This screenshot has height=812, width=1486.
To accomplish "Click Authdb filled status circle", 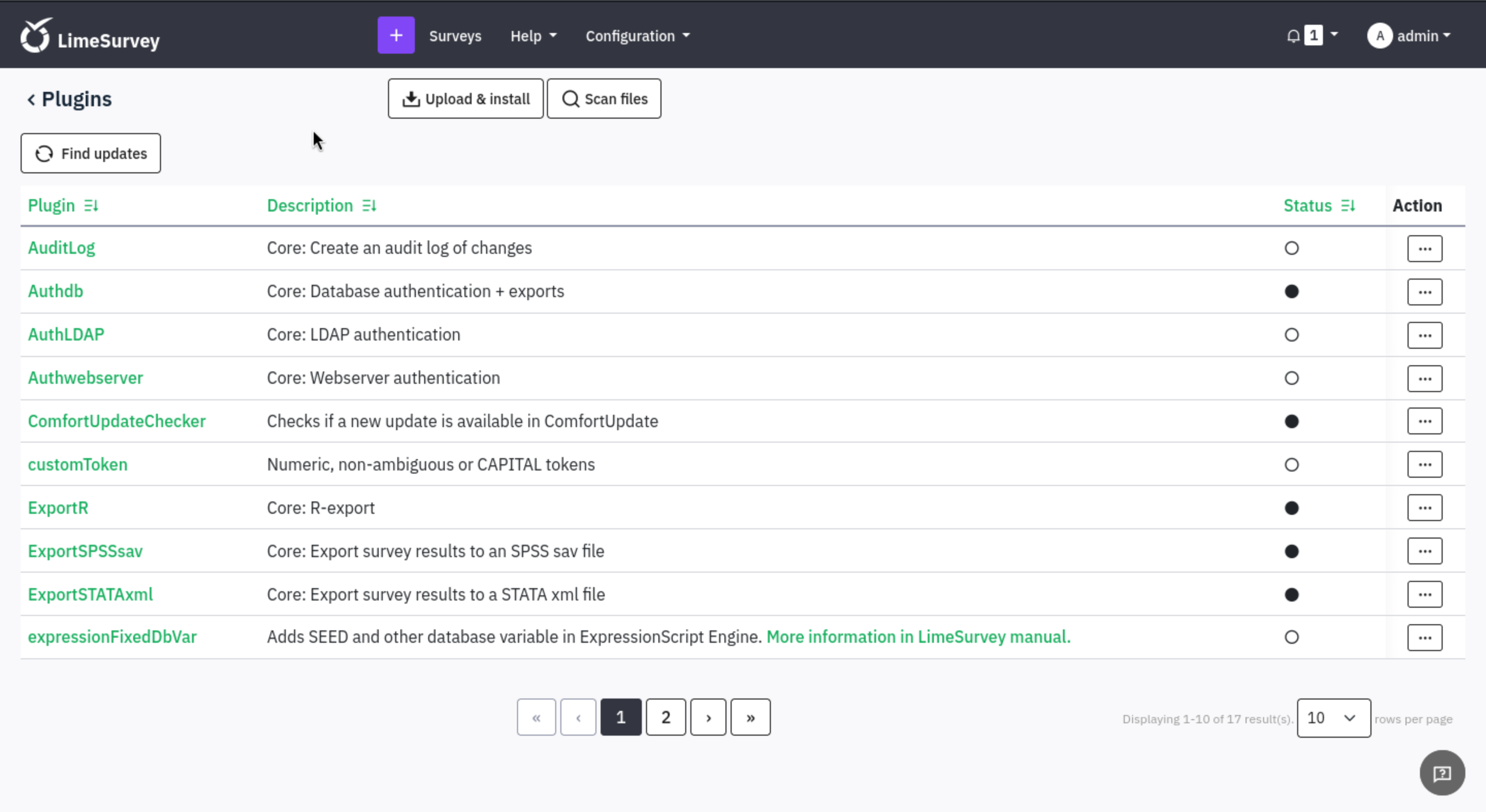I will click(x=1291, y=292).
